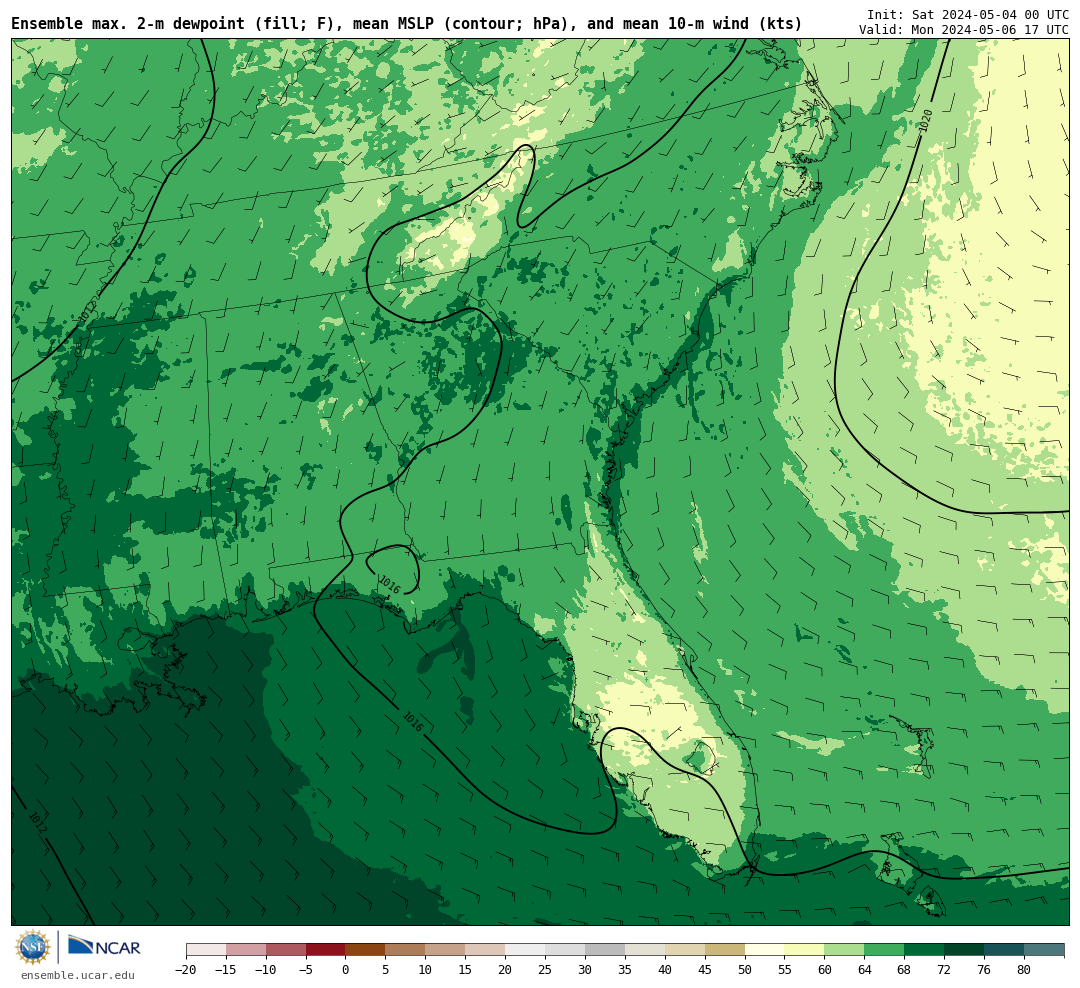Click the colorbar tick label 64
The height and width of the screenshot is (988, 1080).
coord(865,970)
